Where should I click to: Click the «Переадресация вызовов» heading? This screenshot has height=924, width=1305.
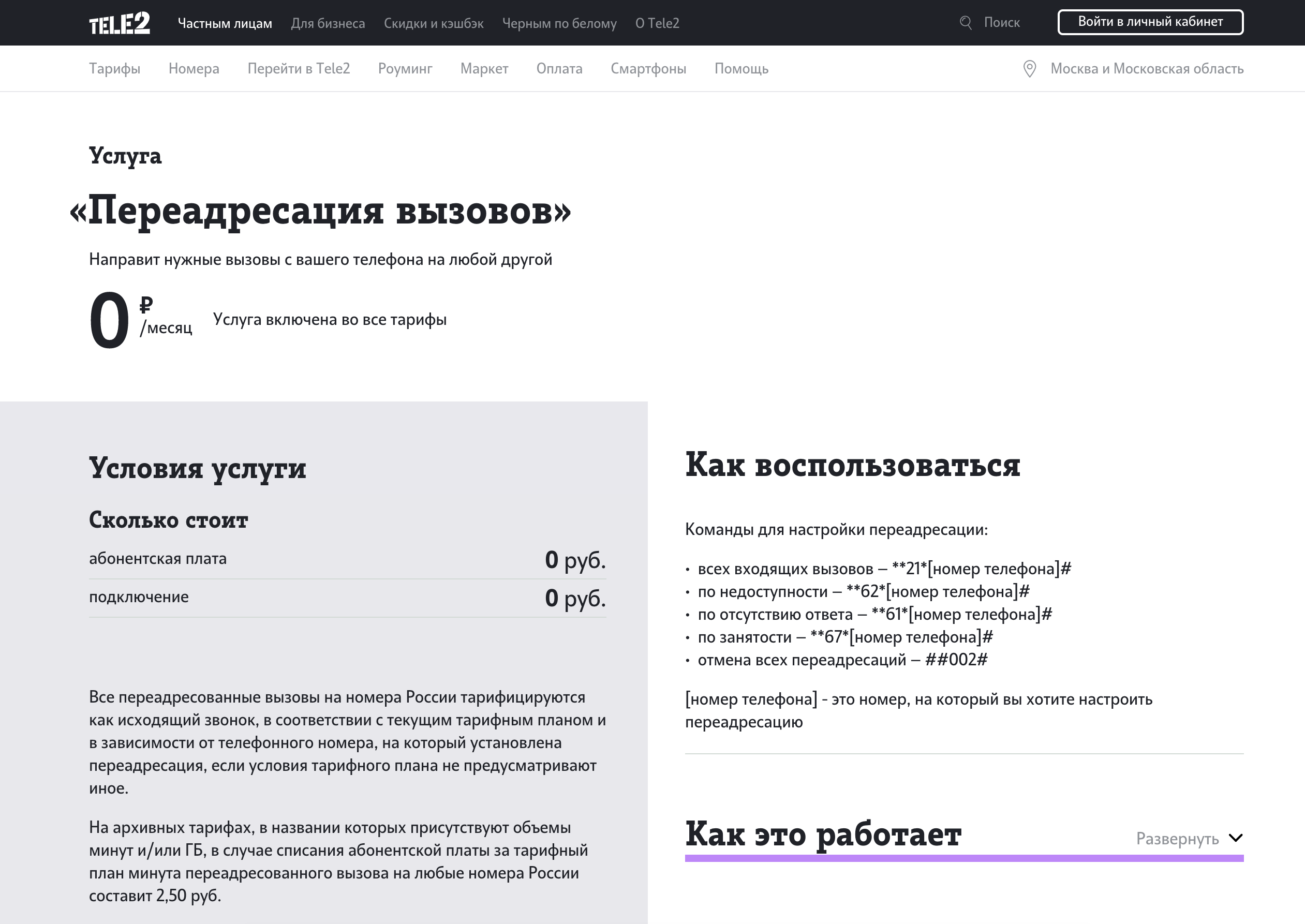pyautogui.click(x=320, y=211)
